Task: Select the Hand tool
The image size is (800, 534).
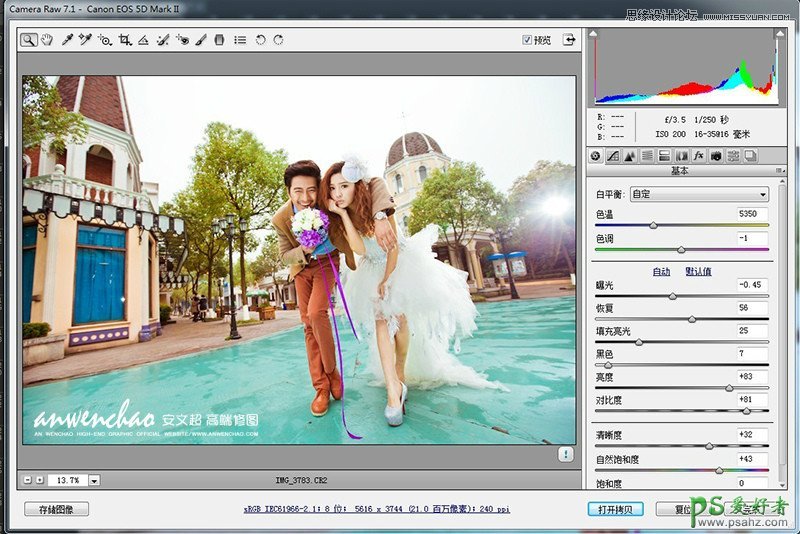Action: [x=46, y=40]
